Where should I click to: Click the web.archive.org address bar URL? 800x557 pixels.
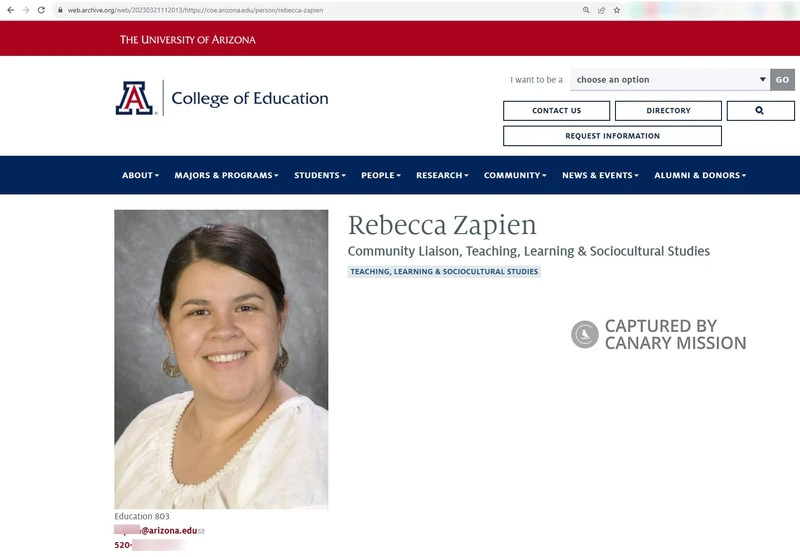[x=195, y=10]
